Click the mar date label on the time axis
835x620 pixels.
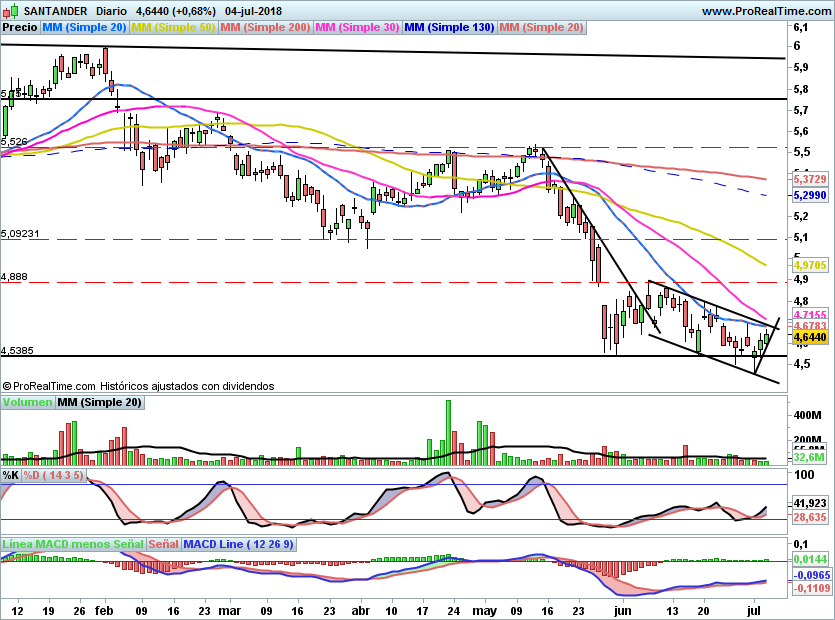click(230, 610)
